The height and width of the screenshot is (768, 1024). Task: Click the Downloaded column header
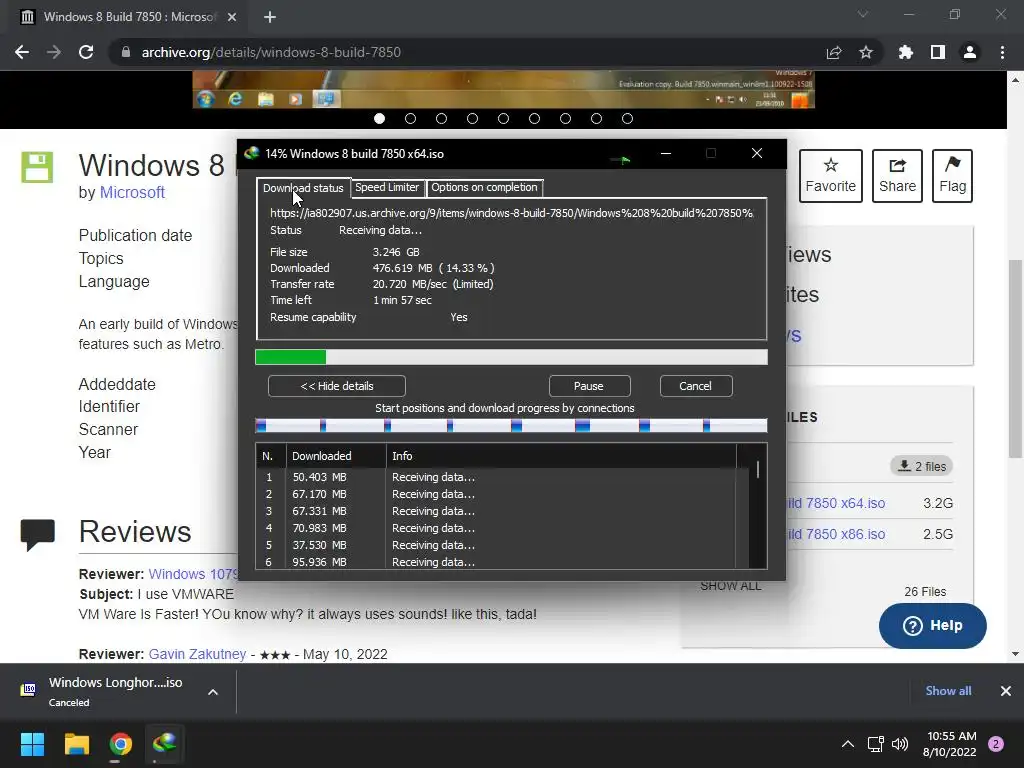click(x=336, y=456)
